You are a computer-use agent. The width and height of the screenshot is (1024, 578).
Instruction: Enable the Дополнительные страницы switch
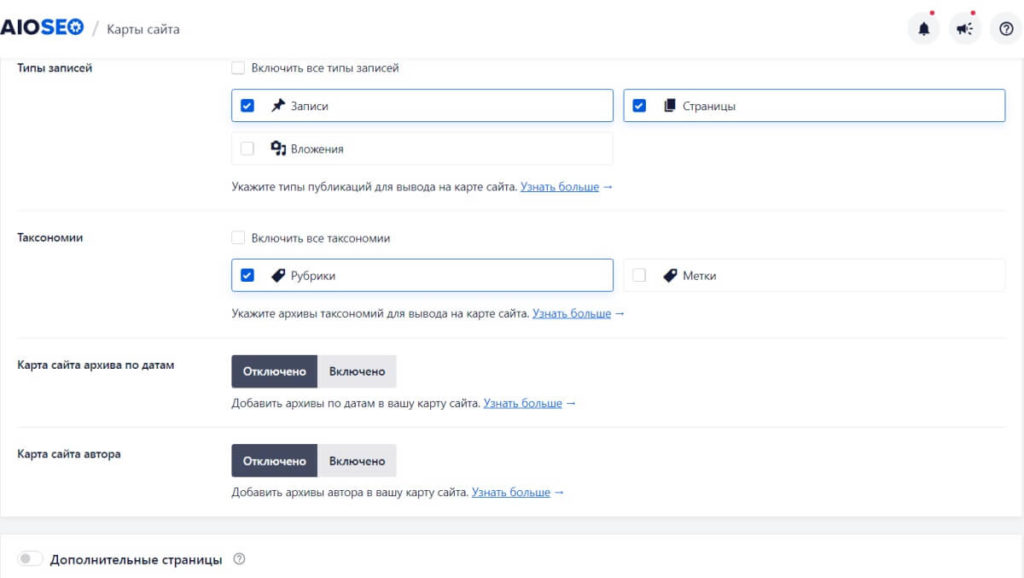[x=29, y=558]
